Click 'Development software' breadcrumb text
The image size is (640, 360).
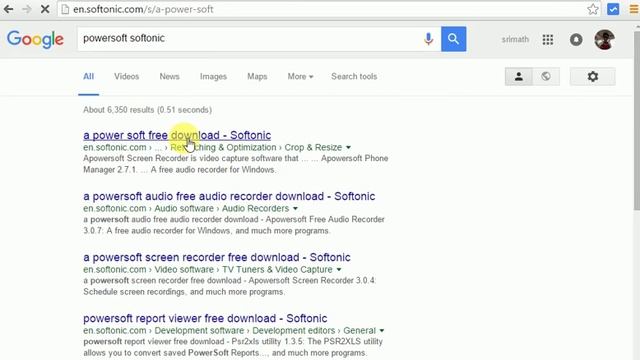199,330
